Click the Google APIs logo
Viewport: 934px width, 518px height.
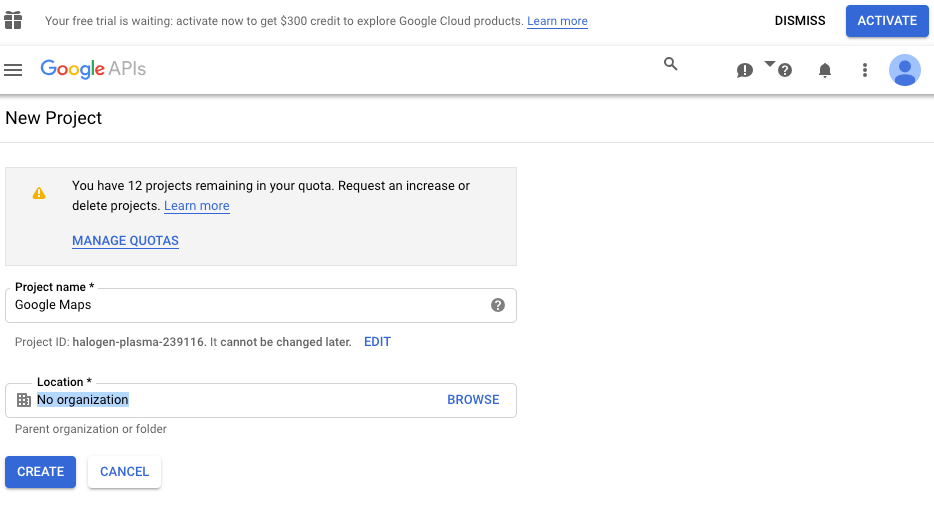(93, 69)
